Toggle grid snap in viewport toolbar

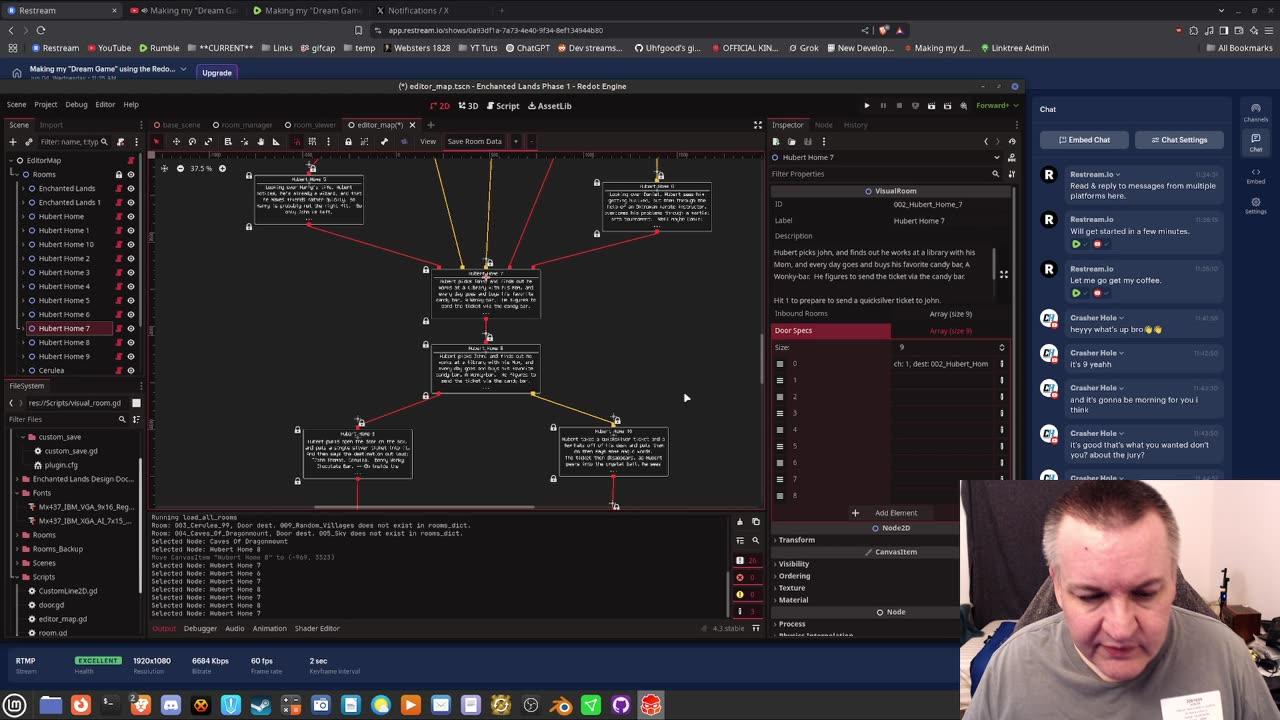[x=312, y=141]
